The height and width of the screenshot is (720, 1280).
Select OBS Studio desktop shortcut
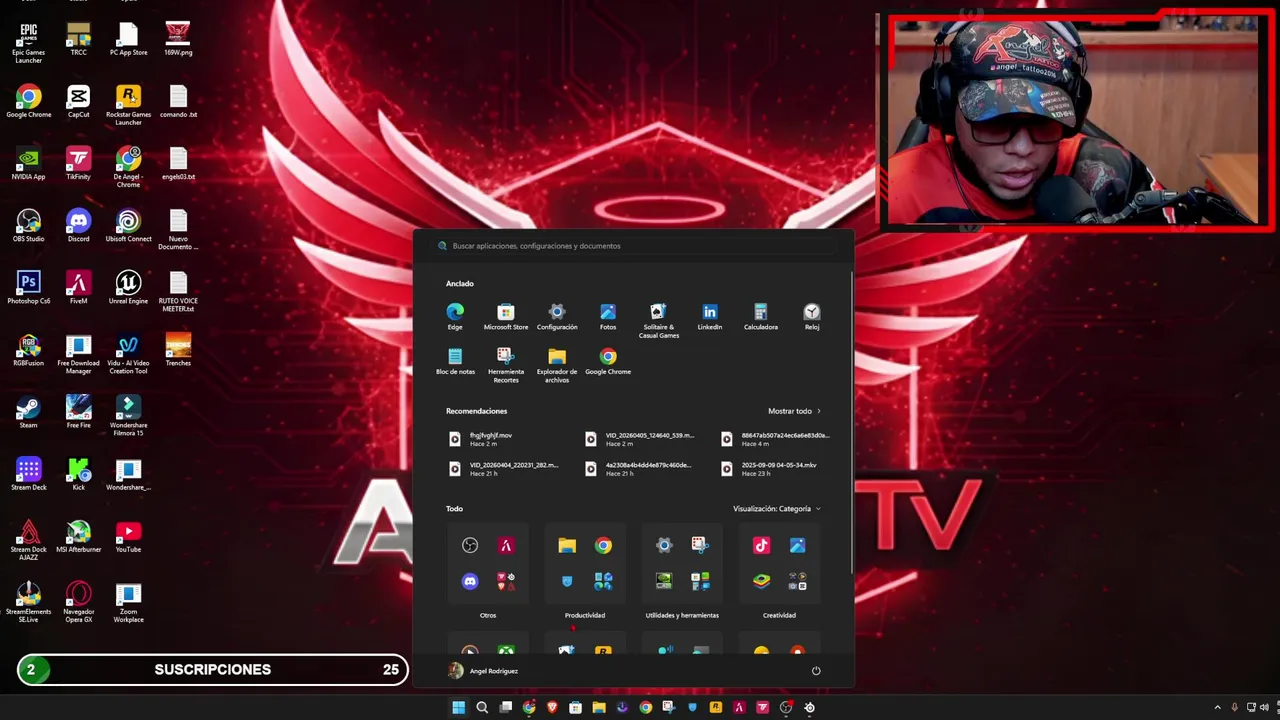point(28,226)
